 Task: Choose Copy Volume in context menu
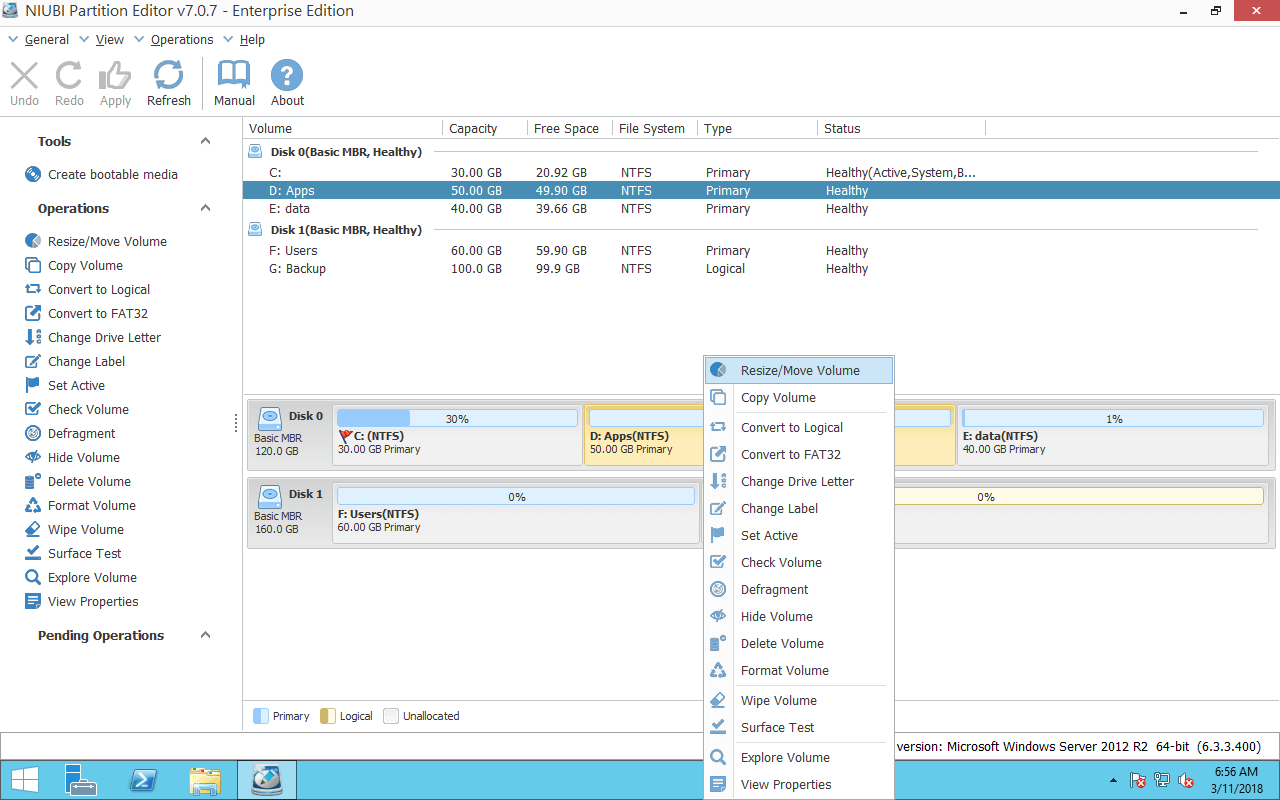click(x=799, y=397)
